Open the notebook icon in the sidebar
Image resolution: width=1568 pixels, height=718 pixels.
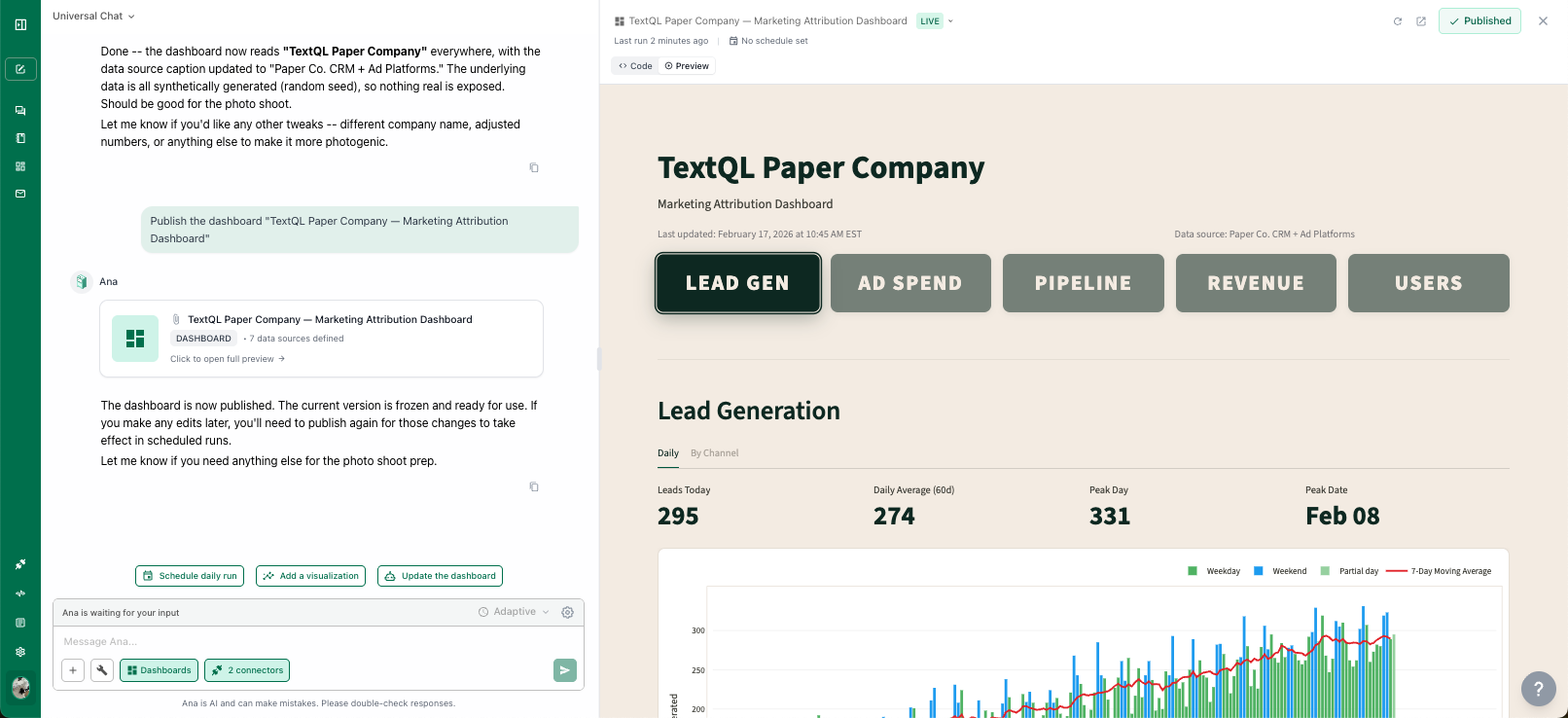click(x=20, y=138)
